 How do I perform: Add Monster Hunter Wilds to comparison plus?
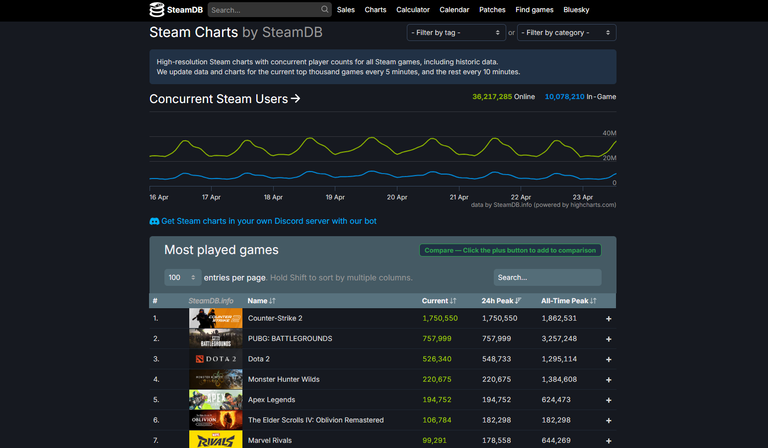[608, 379]
